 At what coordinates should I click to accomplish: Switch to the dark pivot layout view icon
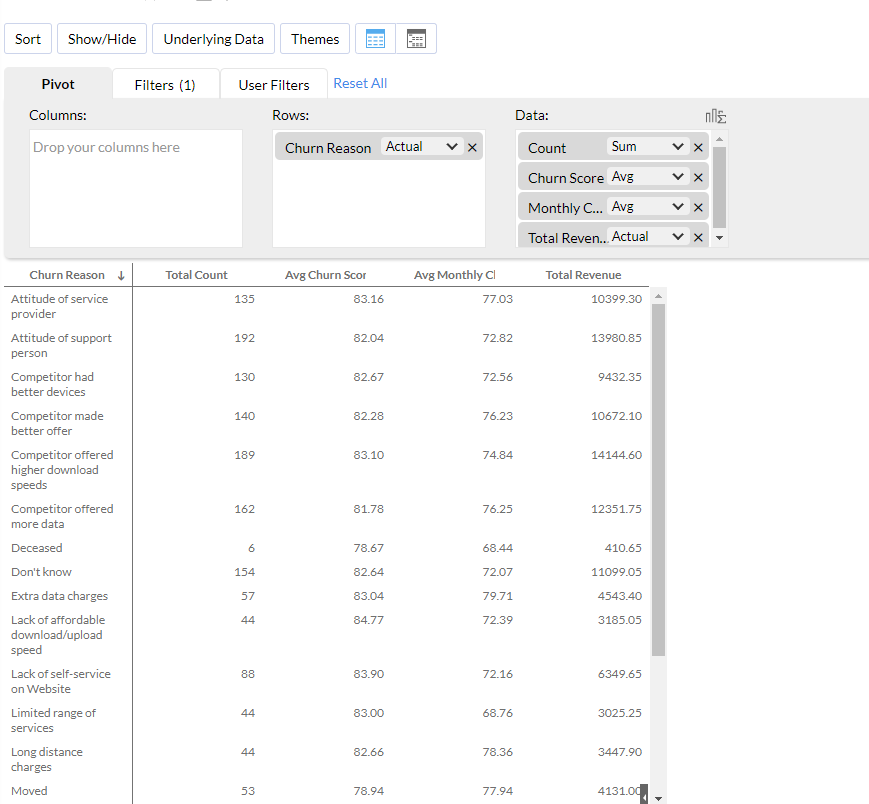[416, 39]
